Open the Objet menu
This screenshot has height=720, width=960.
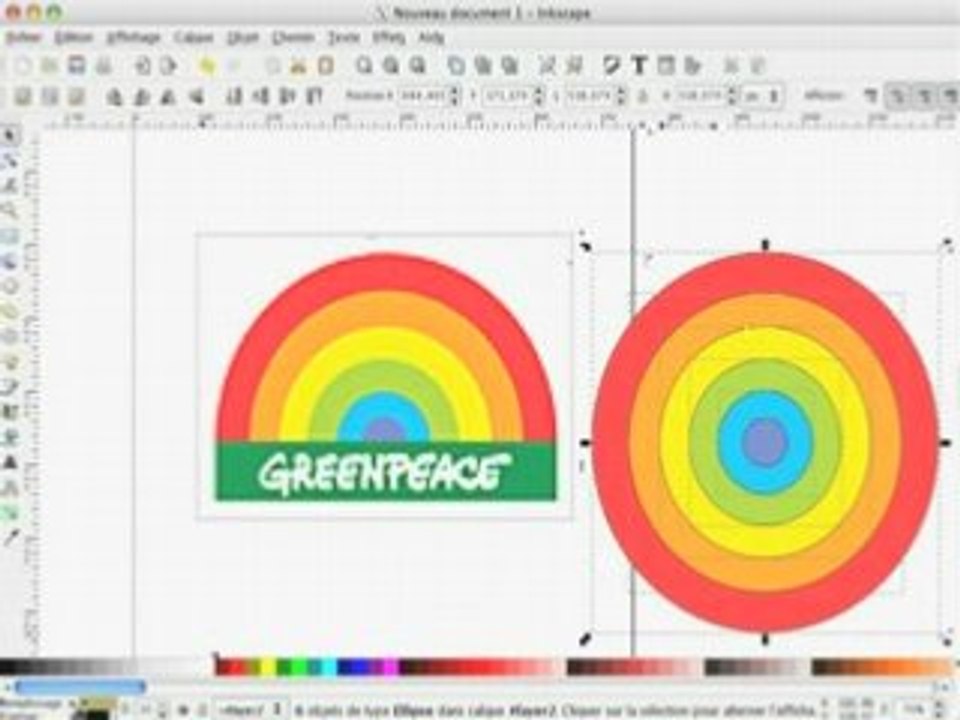point(243,37)
